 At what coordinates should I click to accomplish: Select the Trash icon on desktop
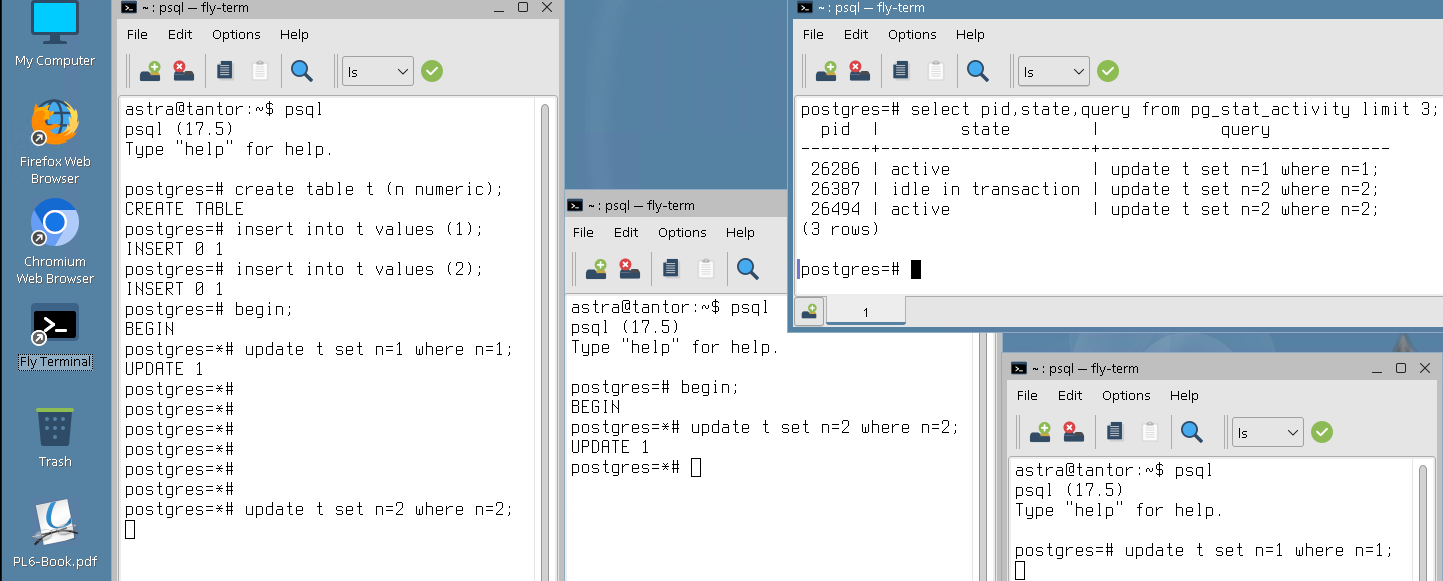tap(55, 428)
